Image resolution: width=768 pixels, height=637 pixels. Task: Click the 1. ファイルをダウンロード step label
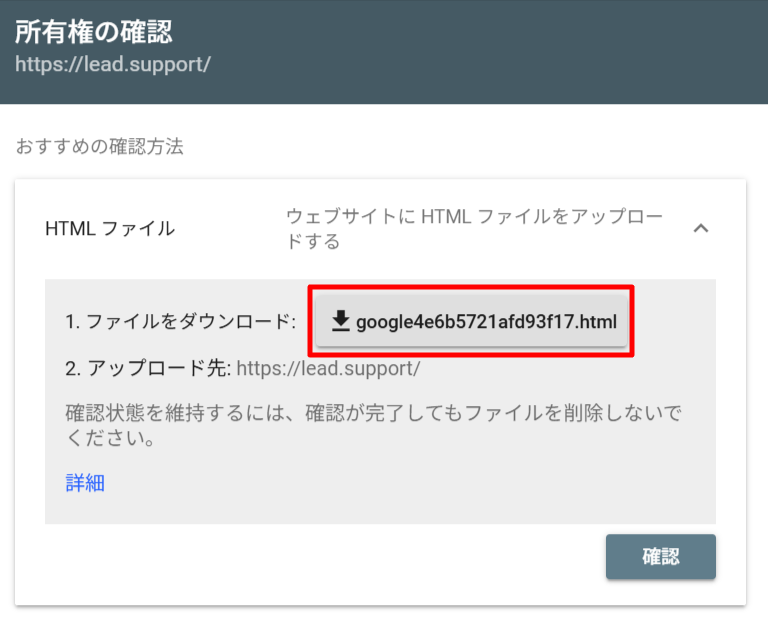click(181, 322)
